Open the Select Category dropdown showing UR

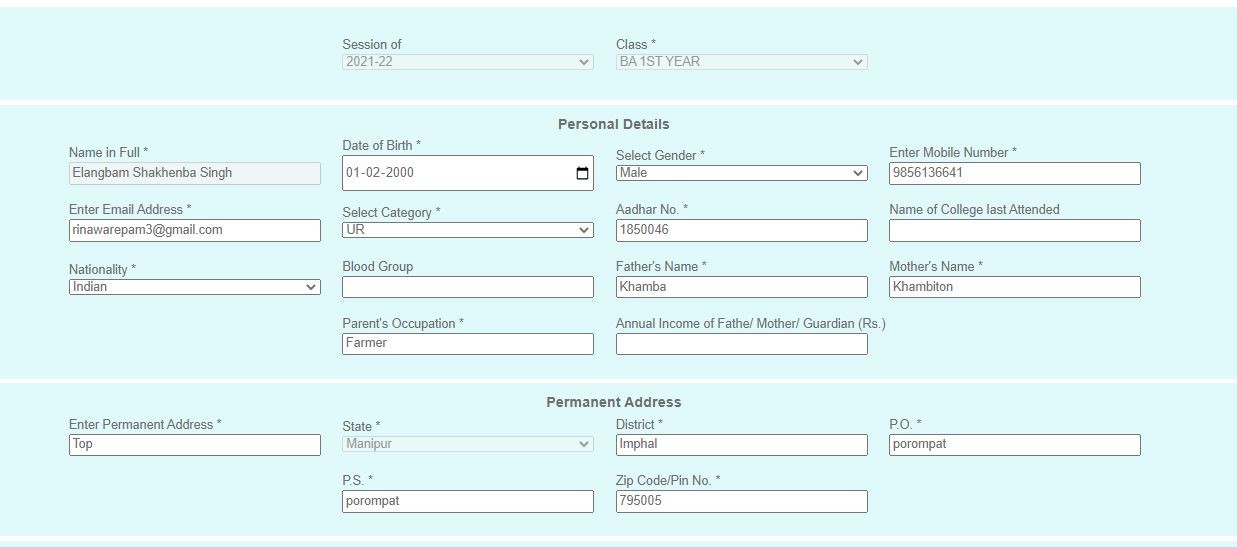click(x=468, y=230)
